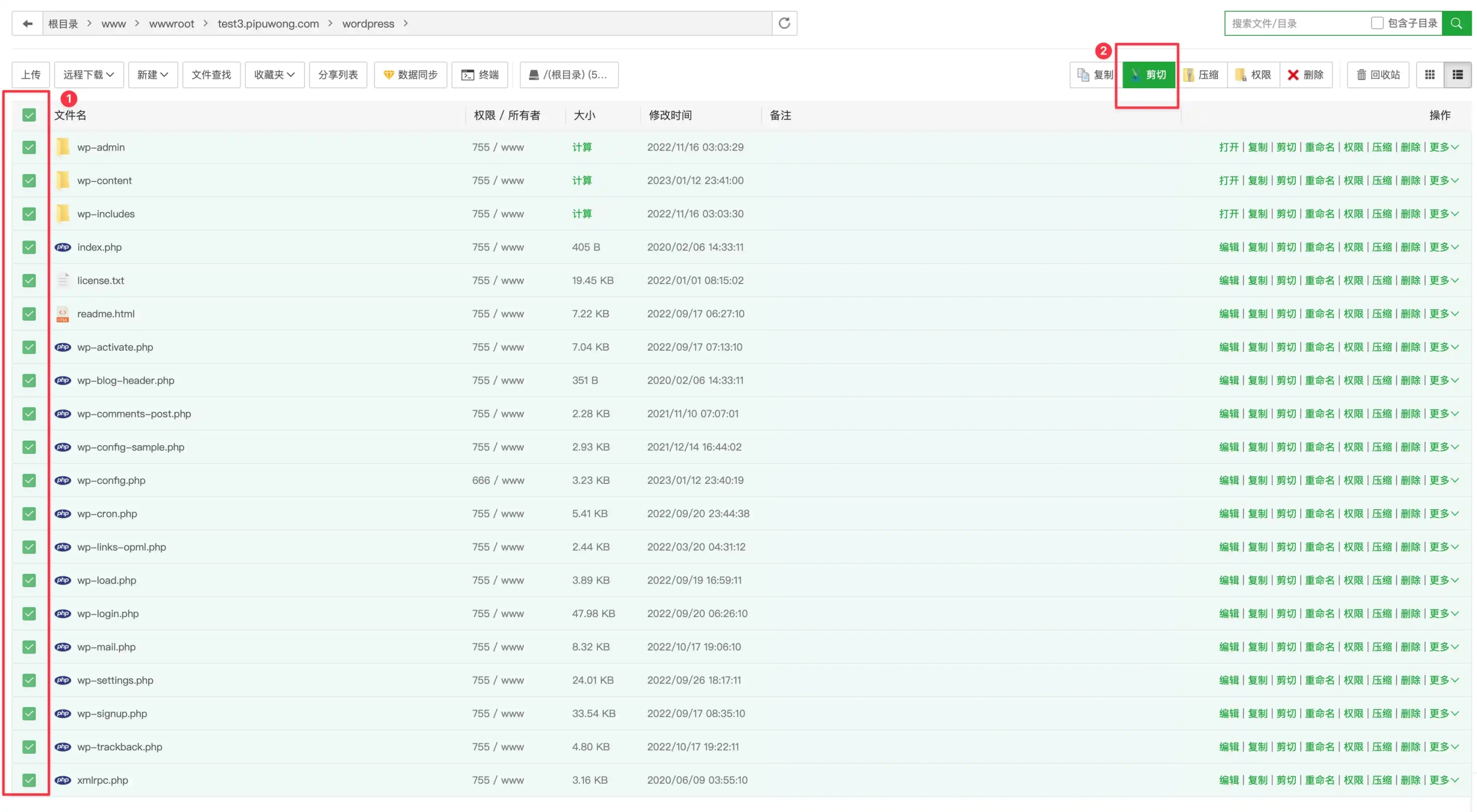
Task: Switch to list view layout
Action: [x=1457, y=75]
